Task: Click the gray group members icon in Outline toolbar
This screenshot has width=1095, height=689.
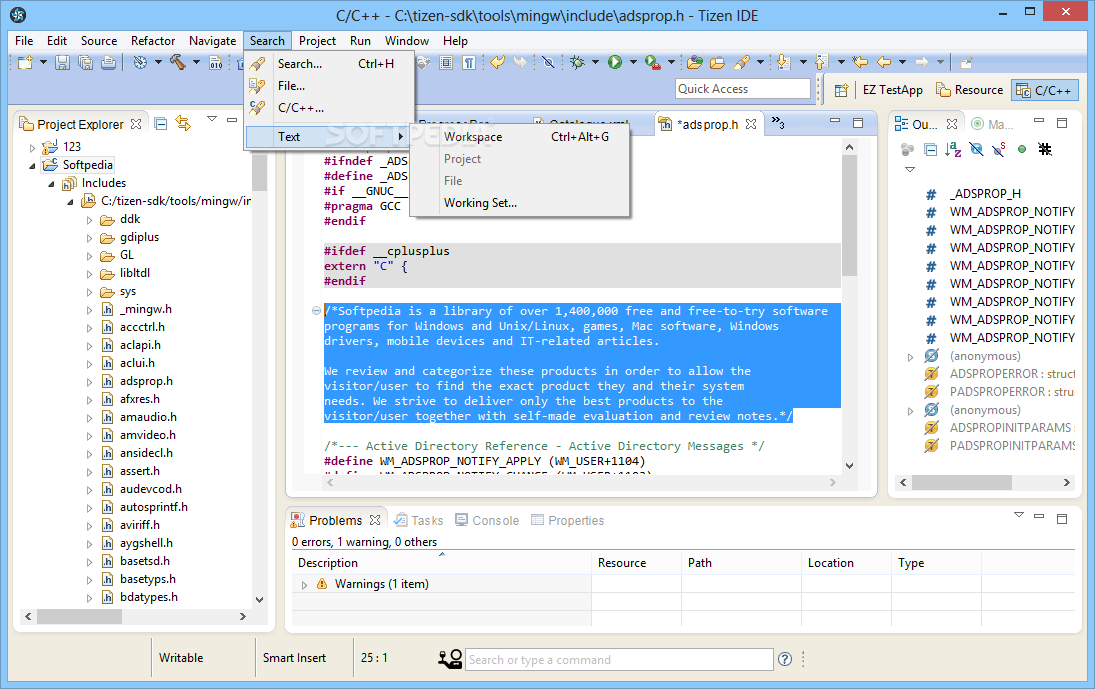Action: tap(907, 149)
